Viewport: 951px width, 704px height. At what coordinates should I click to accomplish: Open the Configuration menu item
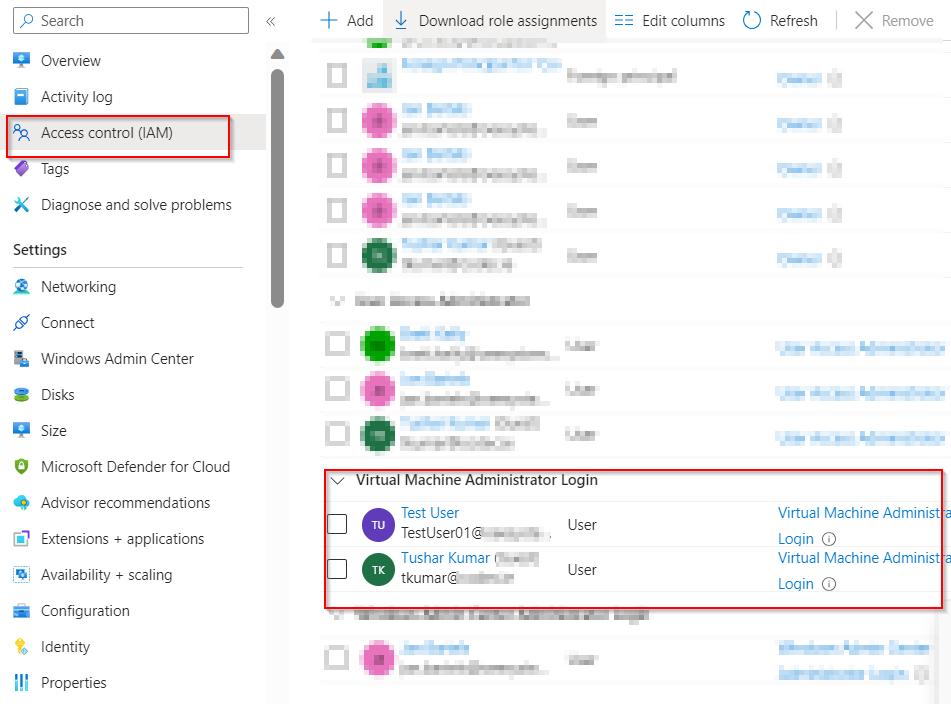click(85, 611)
